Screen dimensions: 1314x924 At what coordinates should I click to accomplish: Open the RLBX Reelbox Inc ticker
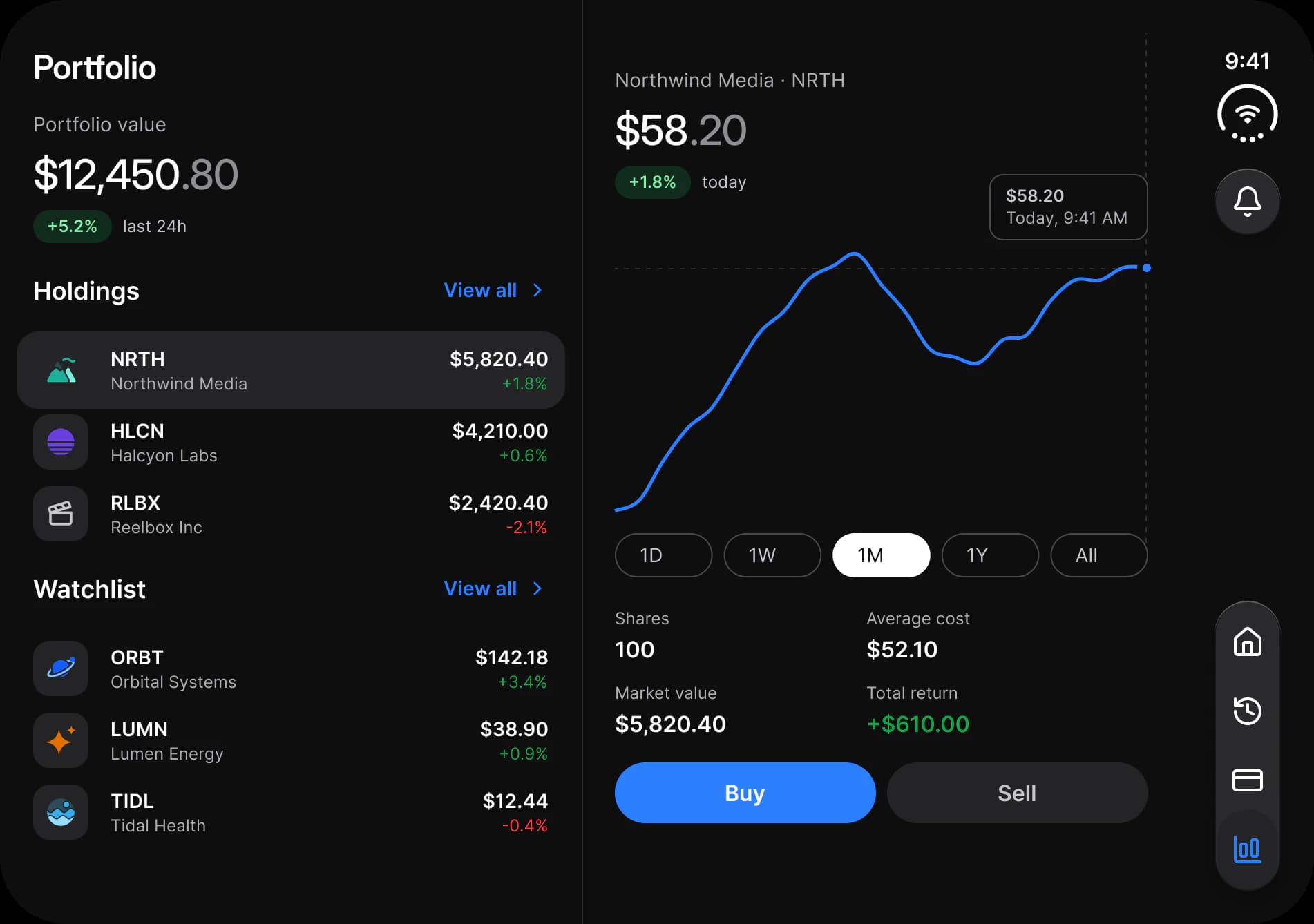click(290, 514)
